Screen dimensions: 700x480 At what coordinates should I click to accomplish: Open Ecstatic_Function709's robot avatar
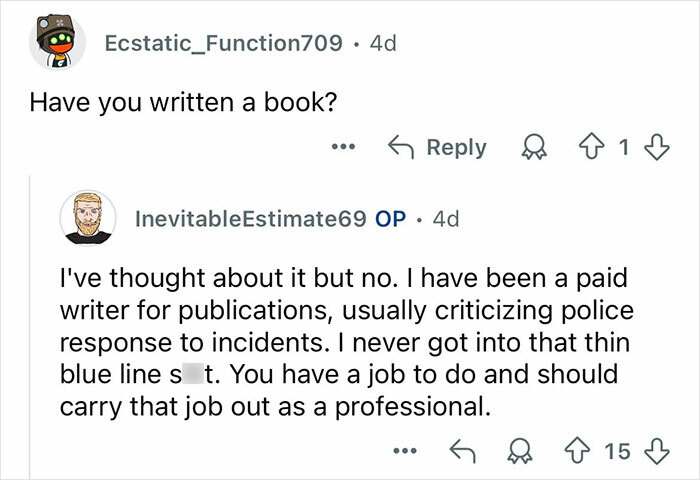click(x=58, y=41)
